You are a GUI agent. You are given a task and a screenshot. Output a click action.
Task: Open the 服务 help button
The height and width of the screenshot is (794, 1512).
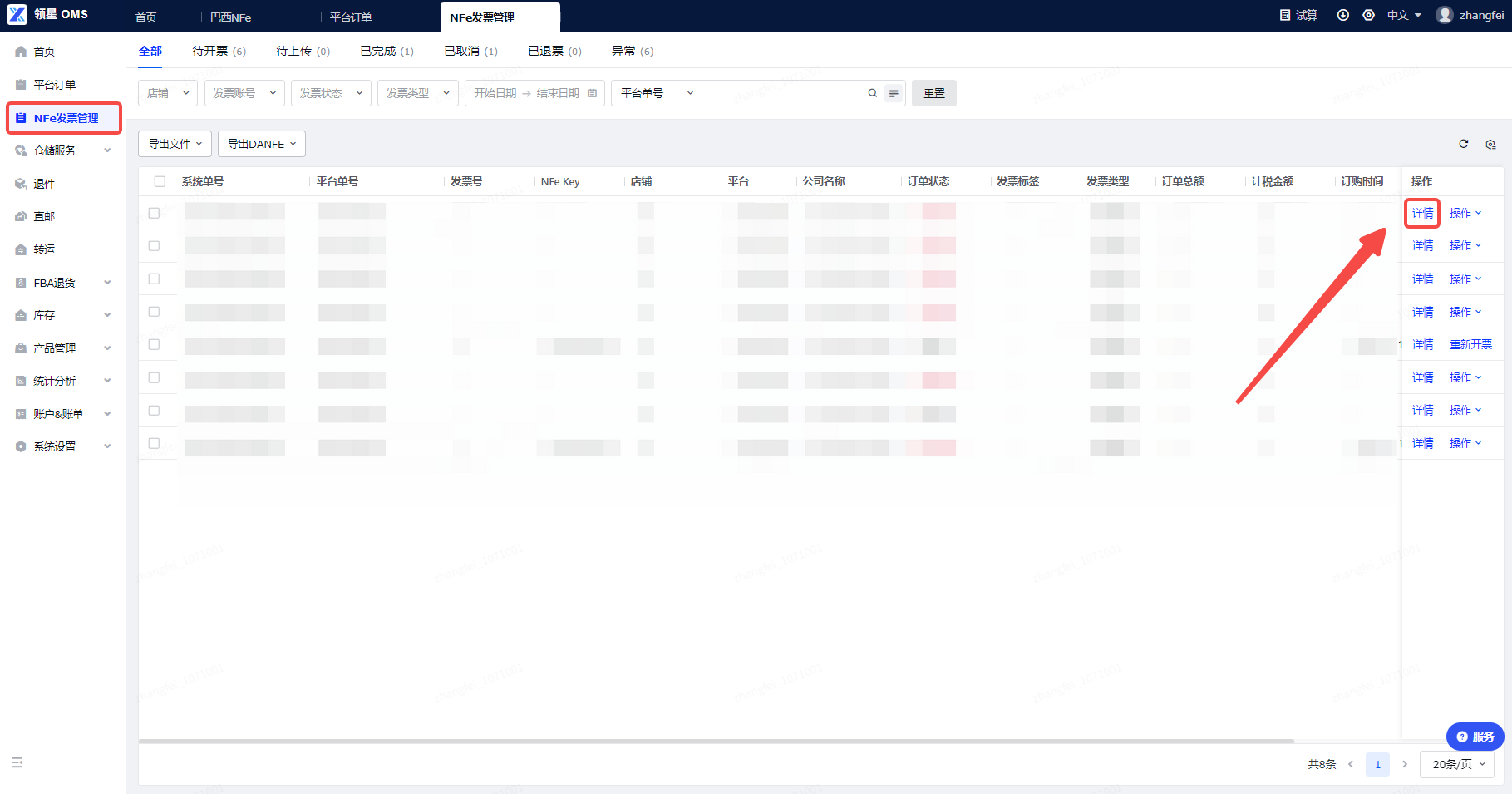(1475, 737)
